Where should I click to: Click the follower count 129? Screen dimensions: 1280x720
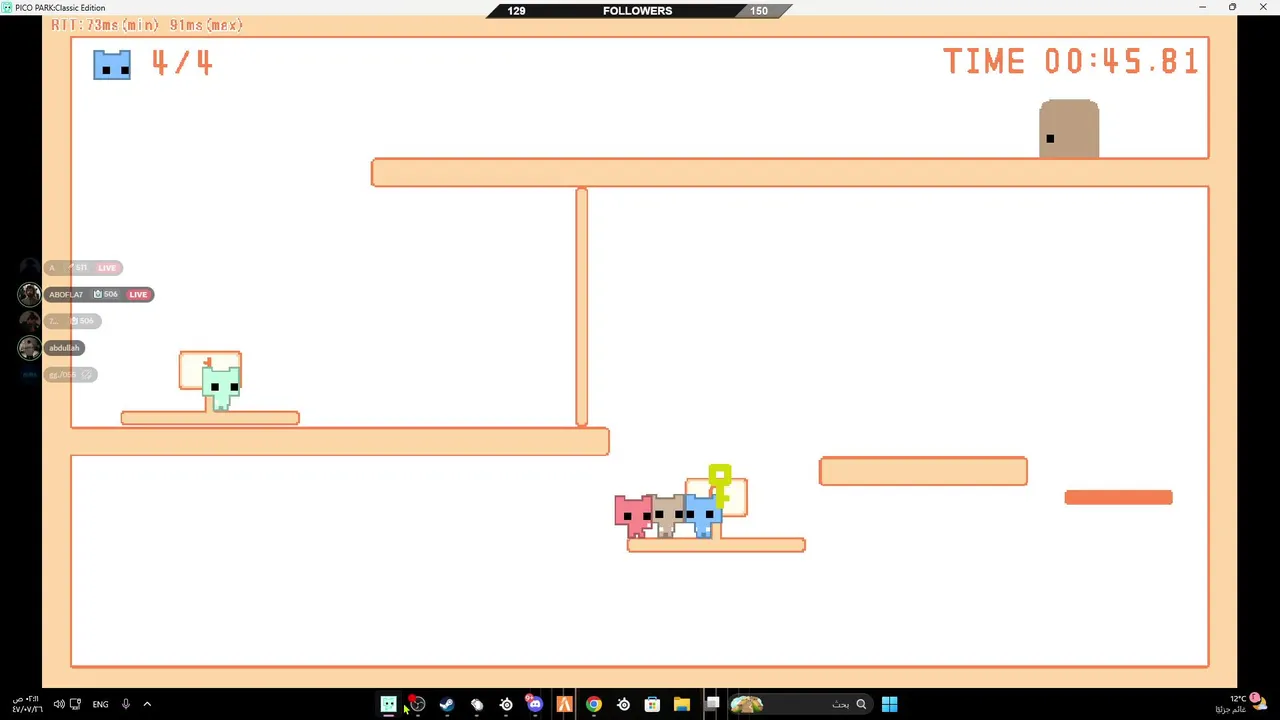tap(516, 10)
